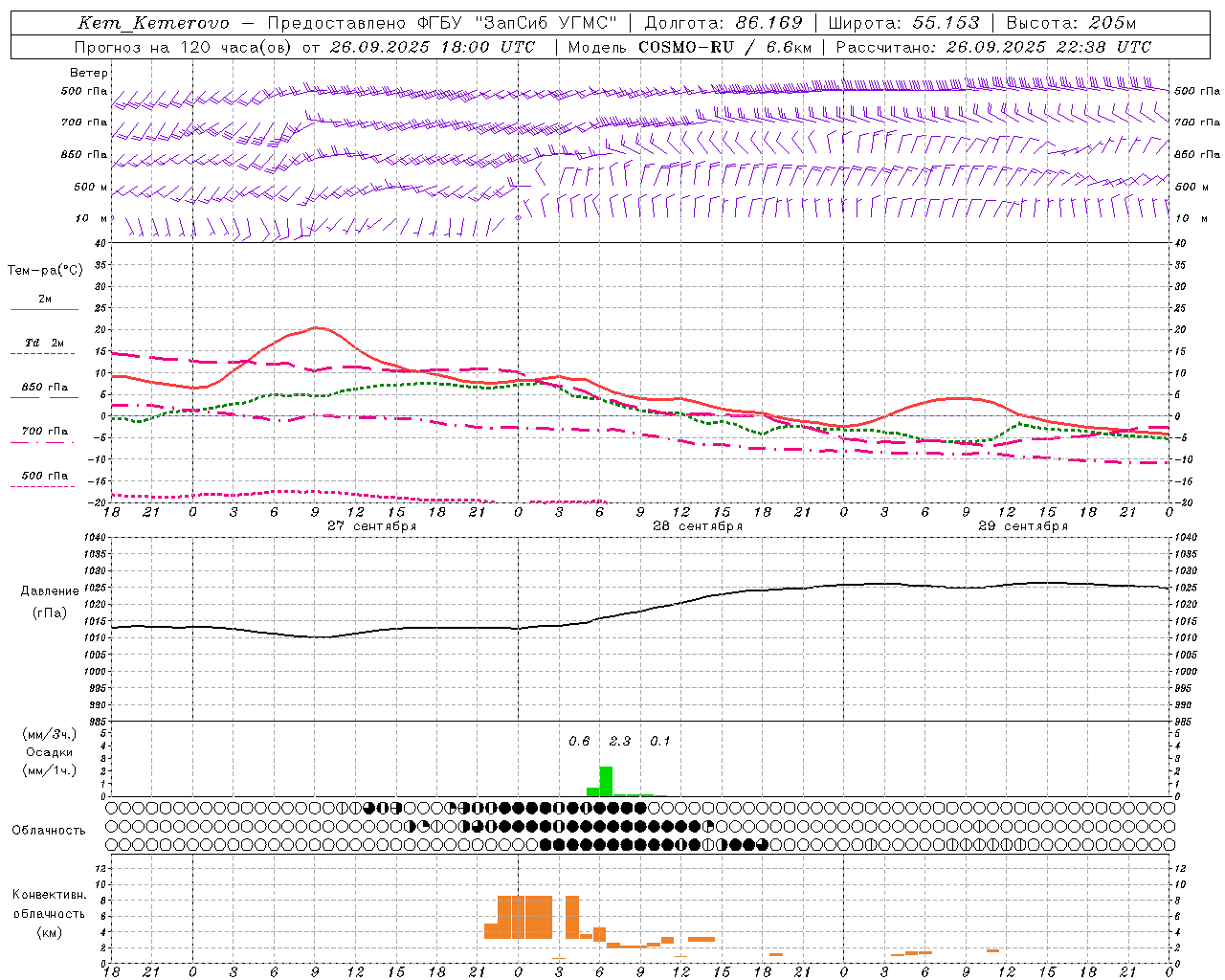1225x980 pixels.
Task: Click the 'Облачность' cloud cover label
Action: (x=49, y=830)
